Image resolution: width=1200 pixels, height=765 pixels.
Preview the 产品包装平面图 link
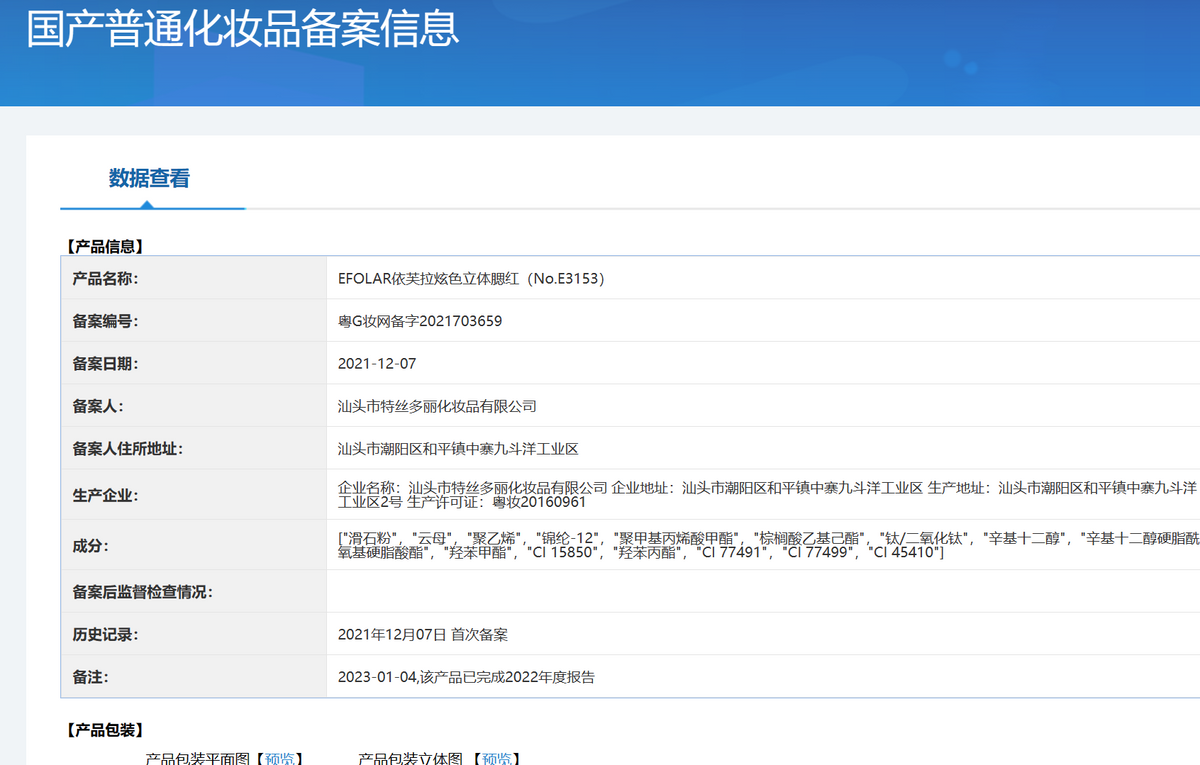[x=280, y=759]
